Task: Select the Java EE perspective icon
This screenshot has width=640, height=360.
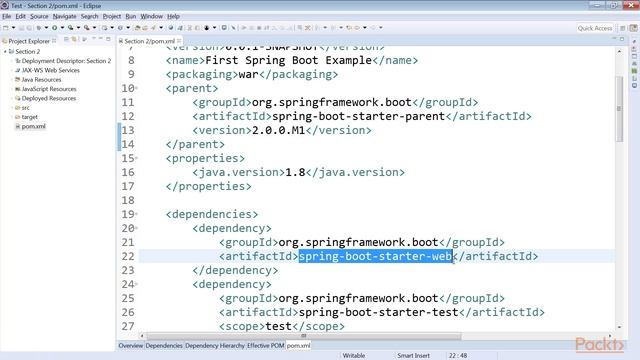Action: click(x=633, y=28)
